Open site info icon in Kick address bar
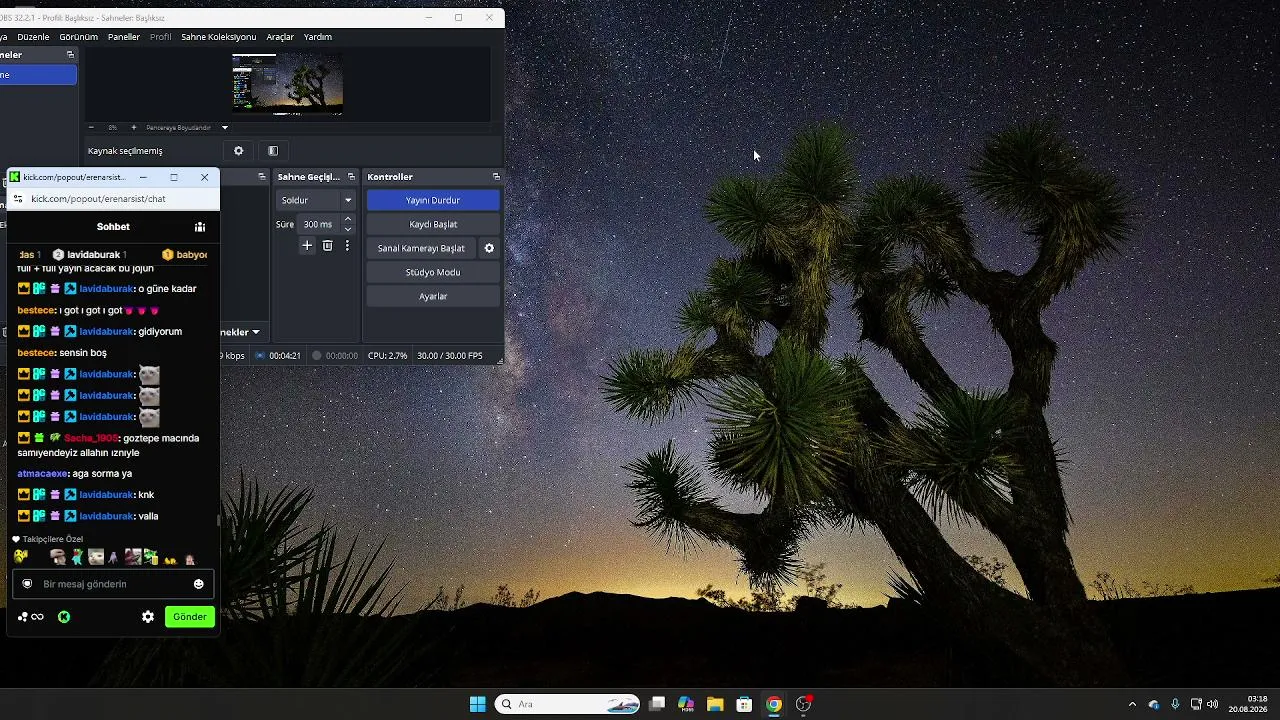Viewport: 1280px width, 720px height. point(17,199)
